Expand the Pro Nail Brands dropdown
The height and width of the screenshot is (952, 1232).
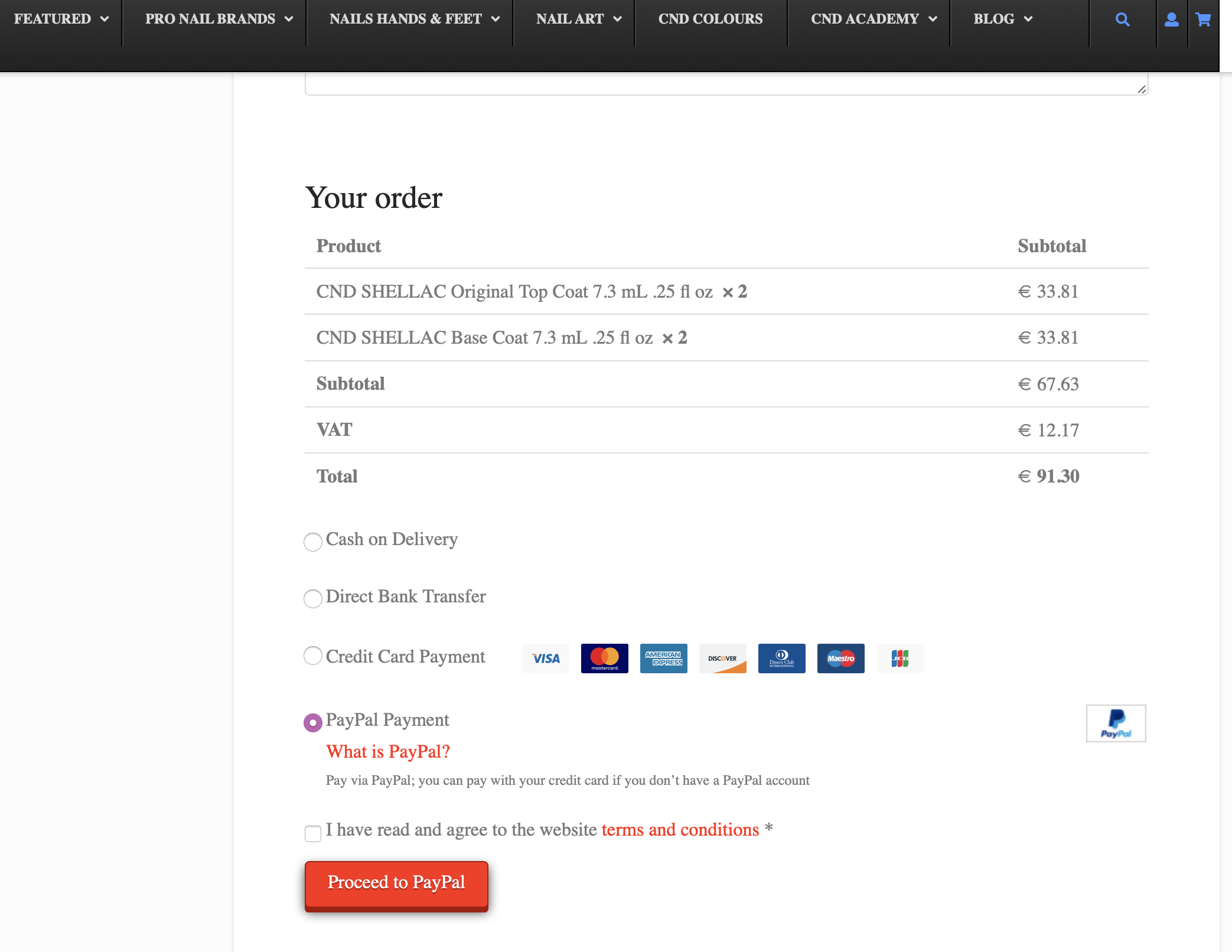coord(219,19)
